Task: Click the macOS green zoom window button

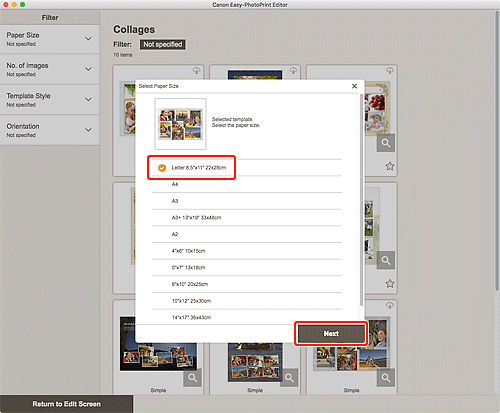Action: pos(22,5)
